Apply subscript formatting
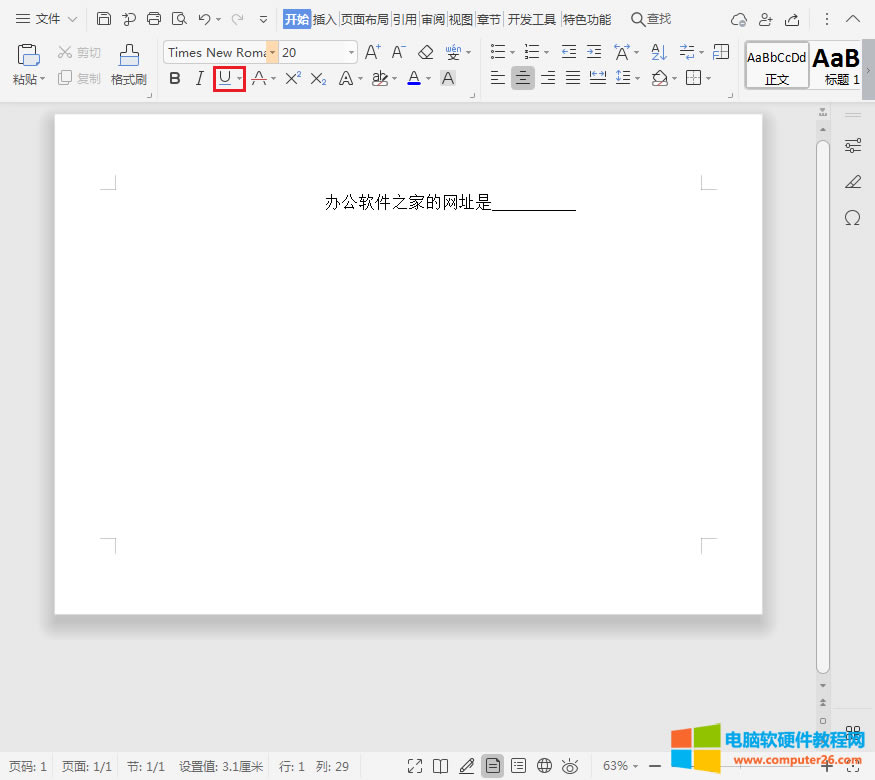Image resolution: width=875 pixels, height=780 pixels. click(318, 78)
